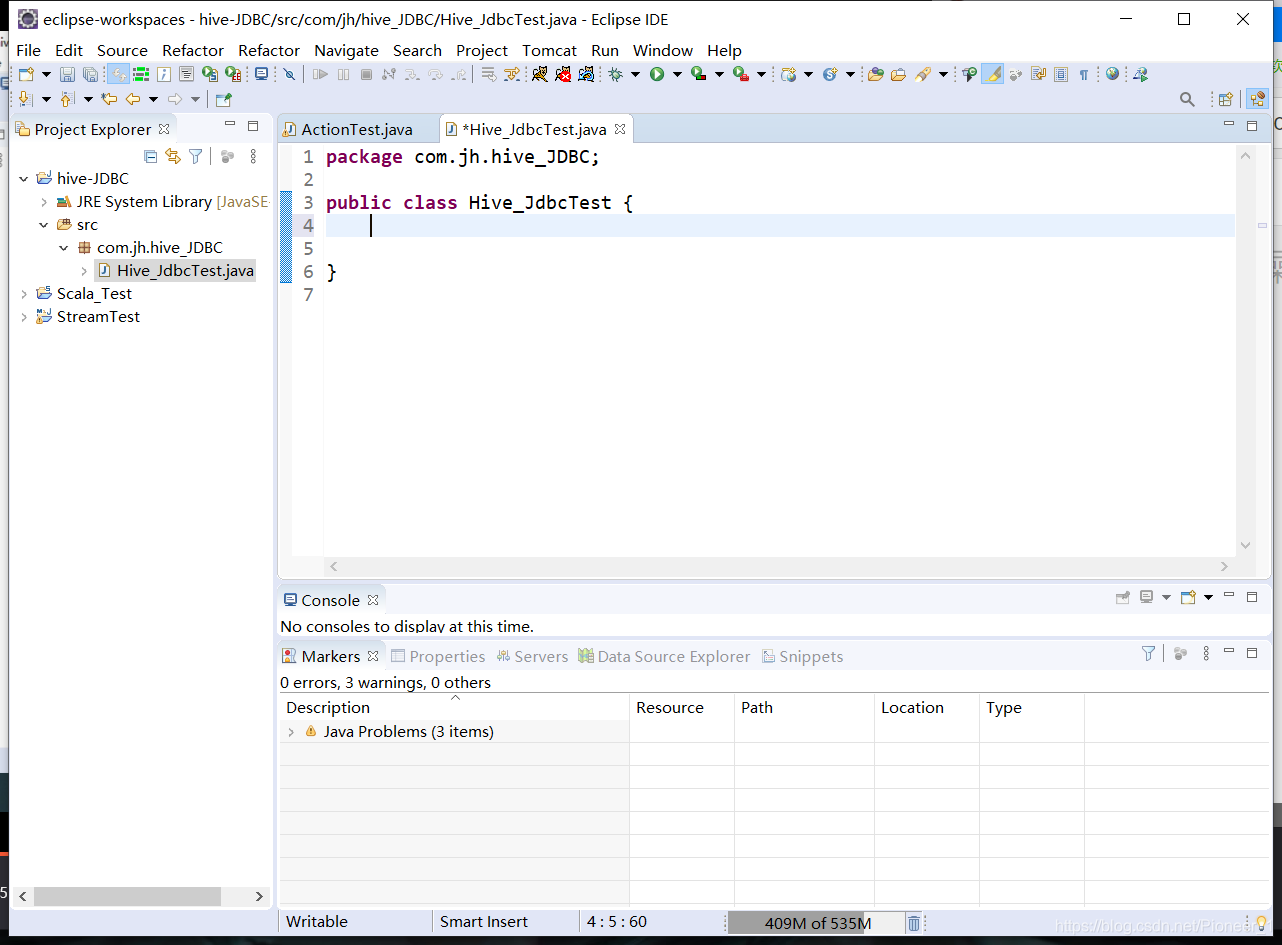Open the Markers view filter button
Viewport: 1282px width, 945px height.
pyautogui.click(x=1147, y=653)
